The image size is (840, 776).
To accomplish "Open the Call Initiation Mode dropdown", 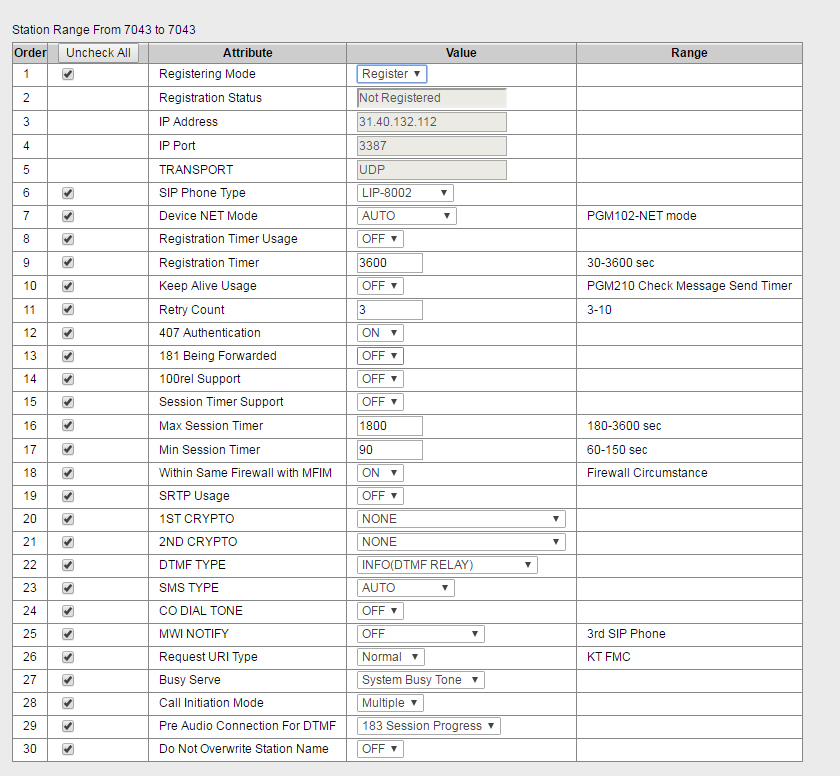I will [x=391, y=703].
